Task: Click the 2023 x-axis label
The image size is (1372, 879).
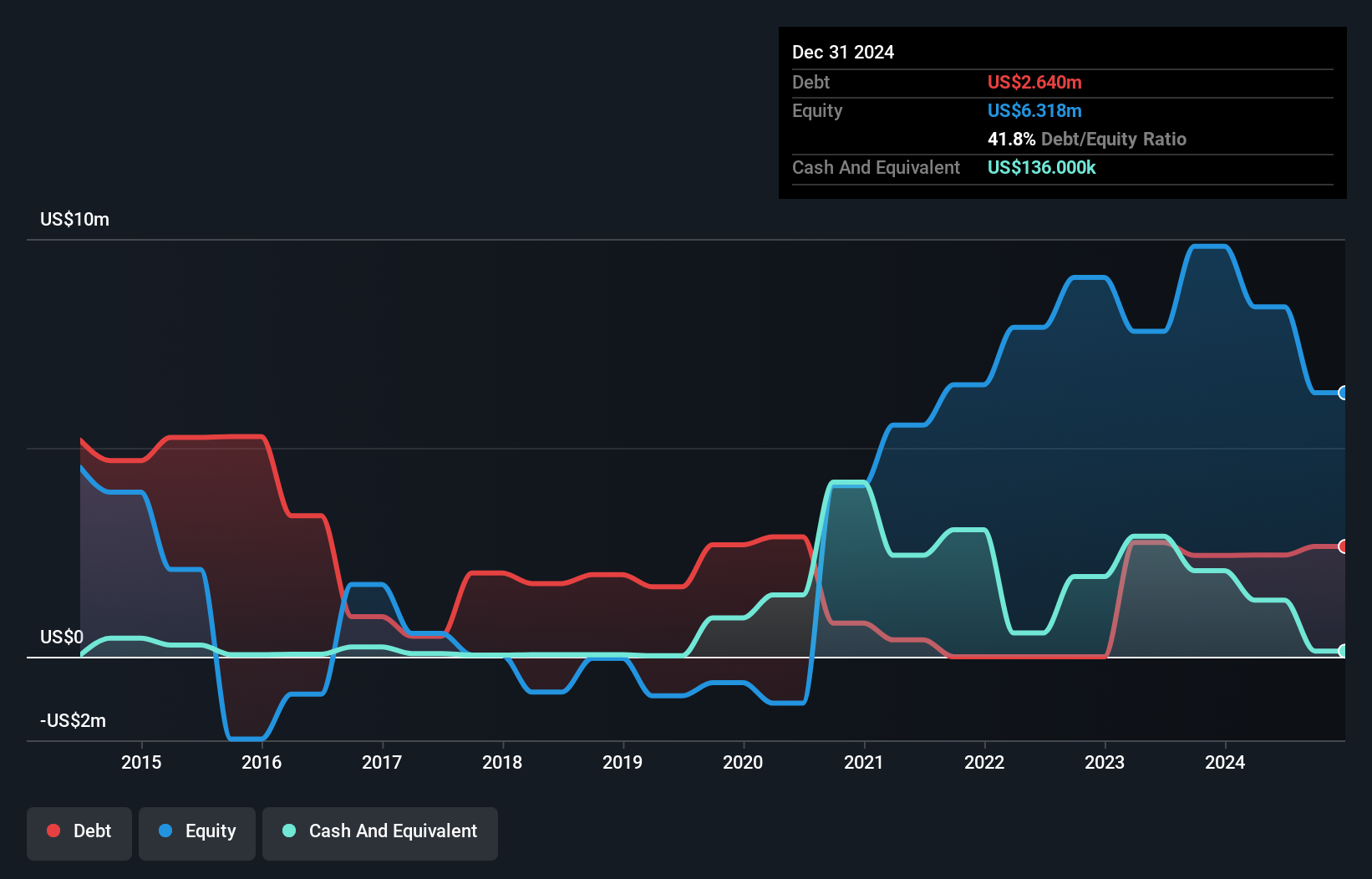Action: [x=1105, y=762]
